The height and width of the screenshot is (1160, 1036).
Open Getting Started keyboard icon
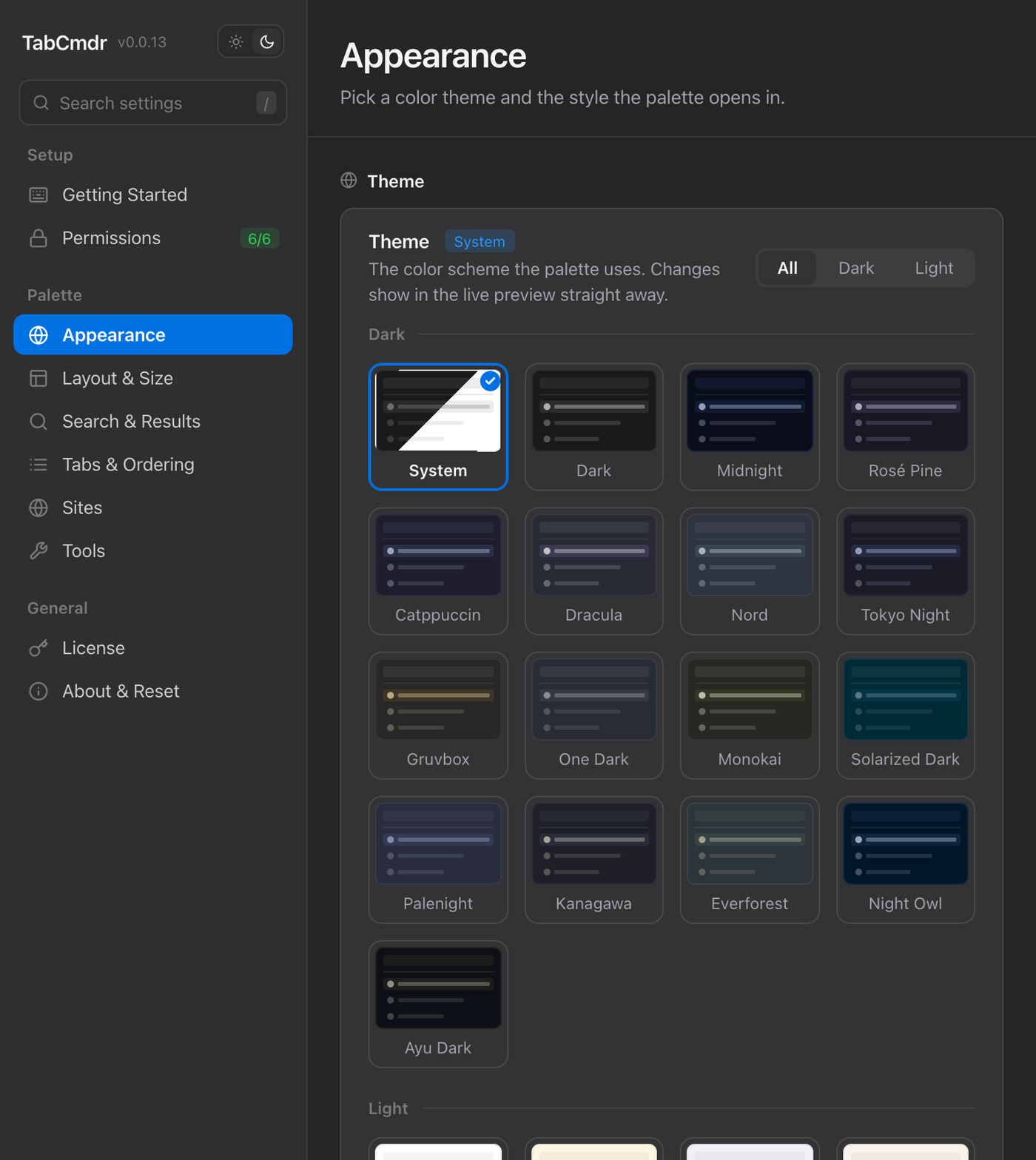[x=38, y=195]
